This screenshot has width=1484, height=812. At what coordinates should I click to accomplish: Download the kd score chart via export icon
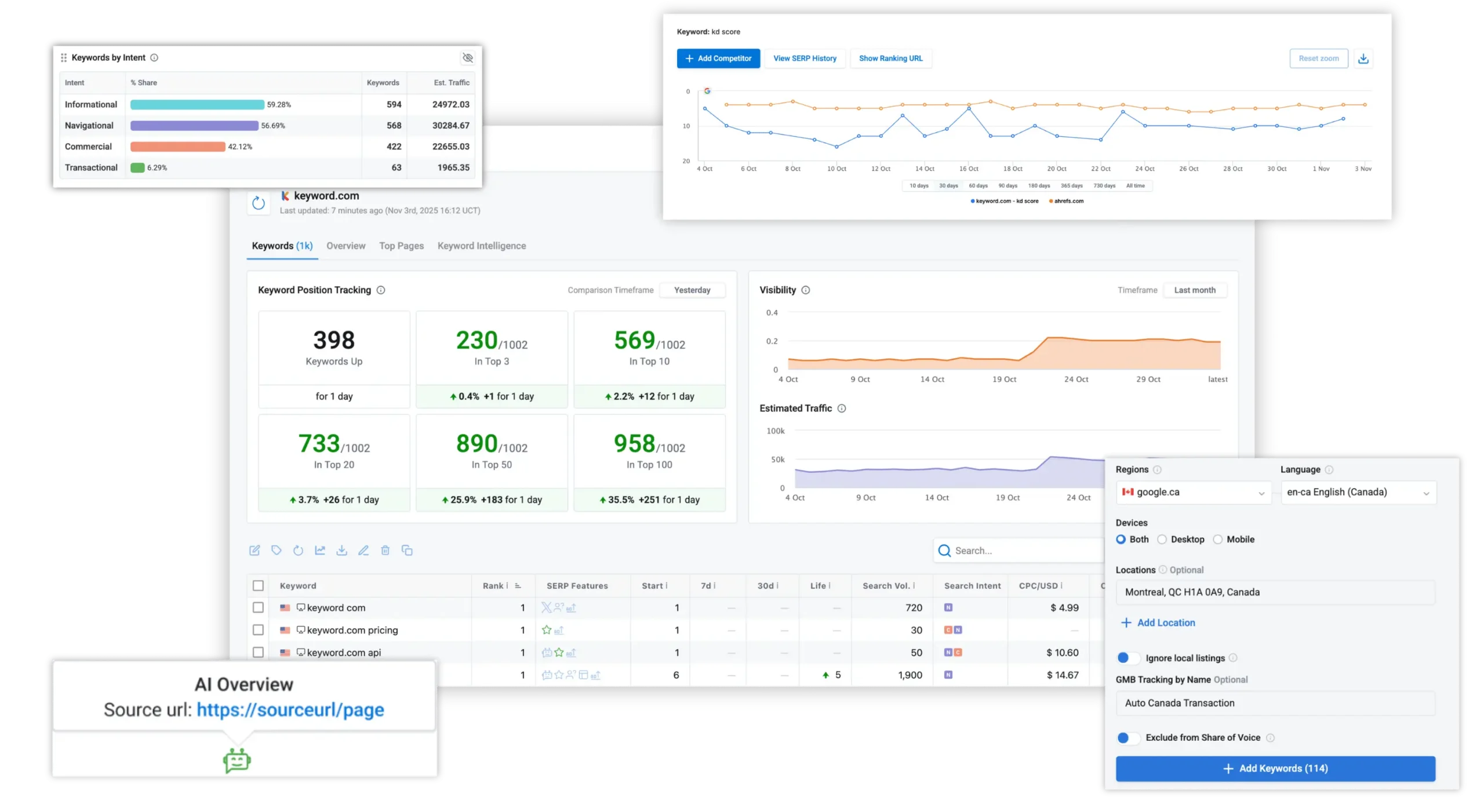1363,58
